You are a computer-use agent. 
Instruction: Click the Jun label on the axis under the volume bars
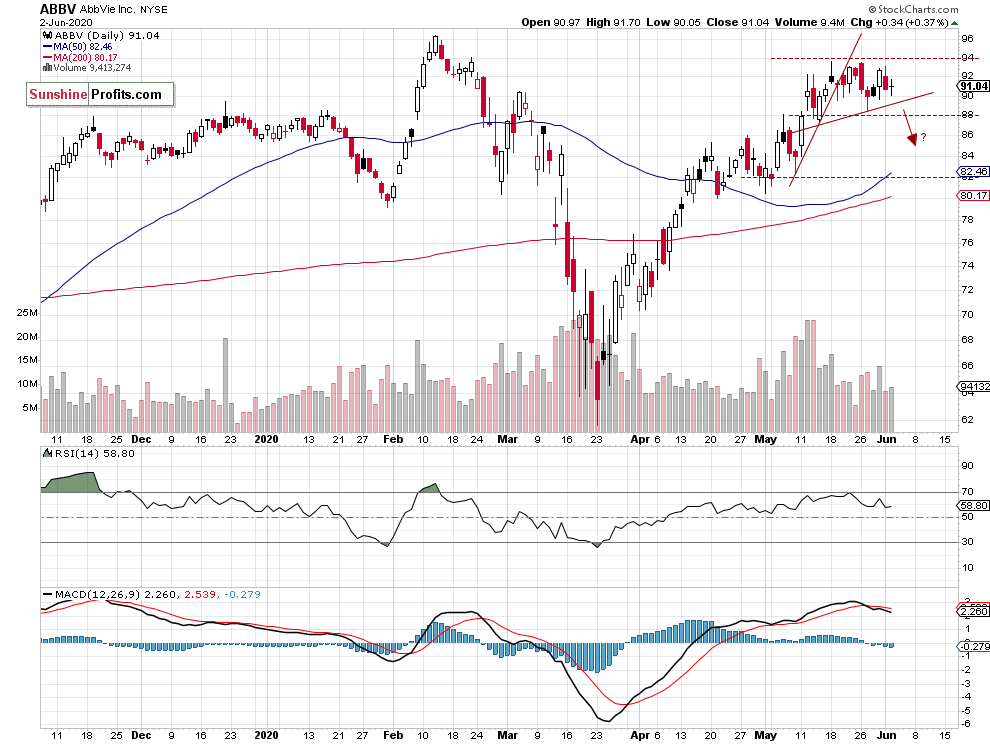tap(887, 439)
